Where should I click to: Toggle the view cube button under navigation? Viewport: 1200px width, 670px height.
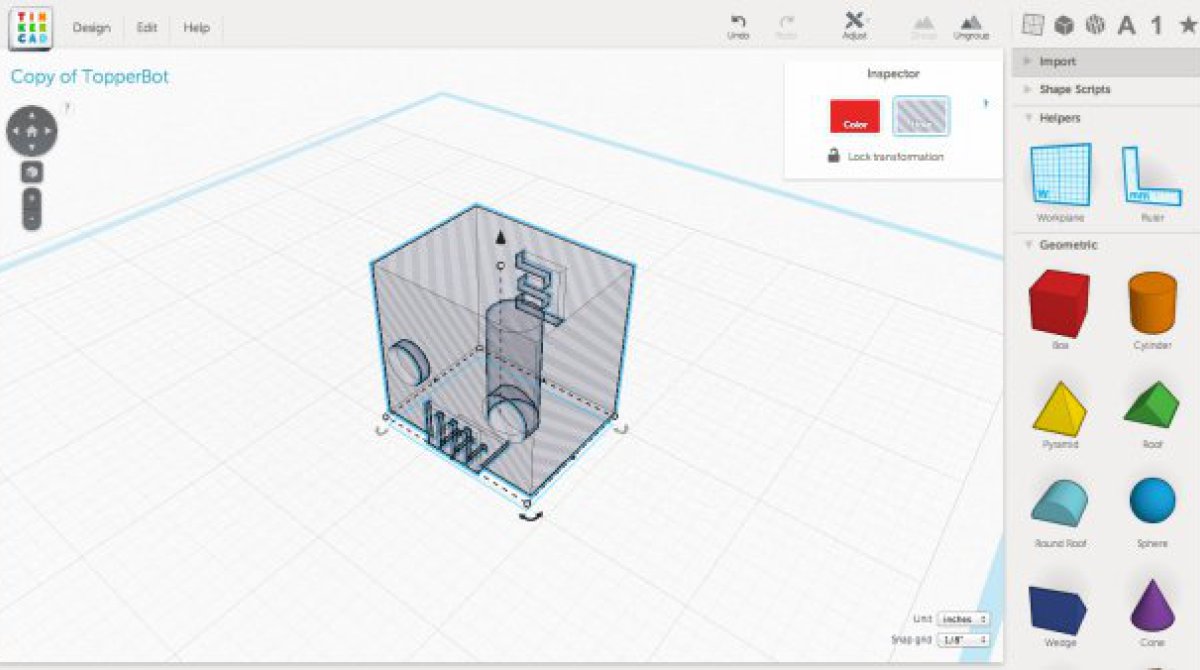pos(32,172)
